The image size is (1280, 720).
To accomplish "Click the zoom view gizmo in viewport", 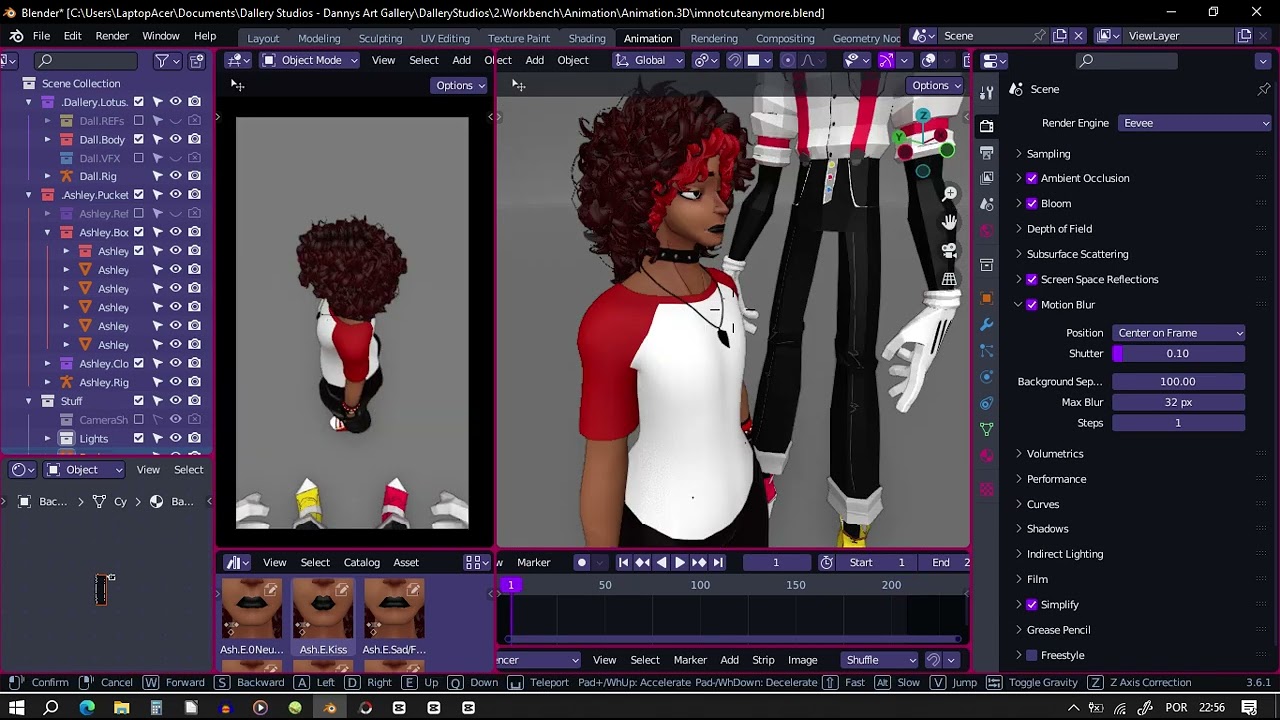I will [949, 193].
